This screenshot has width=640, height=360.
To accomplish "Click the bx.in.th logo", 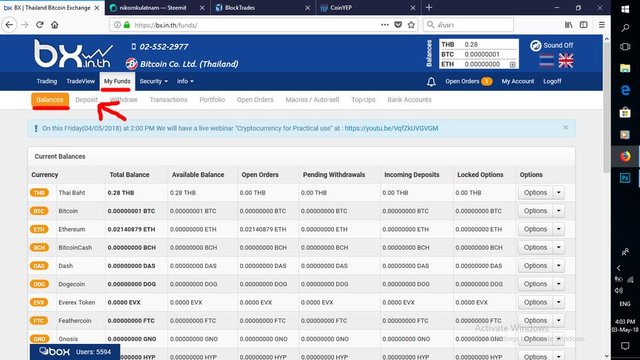I will (73, 53).
